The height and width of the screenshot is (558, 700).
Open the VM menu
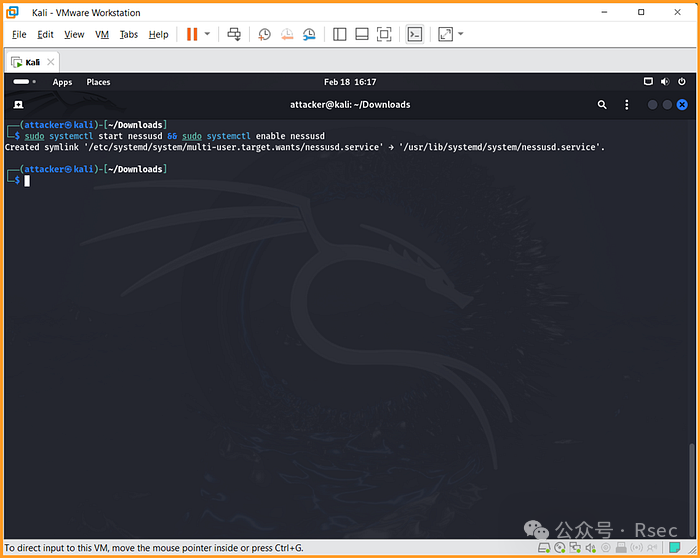(102, 34)
